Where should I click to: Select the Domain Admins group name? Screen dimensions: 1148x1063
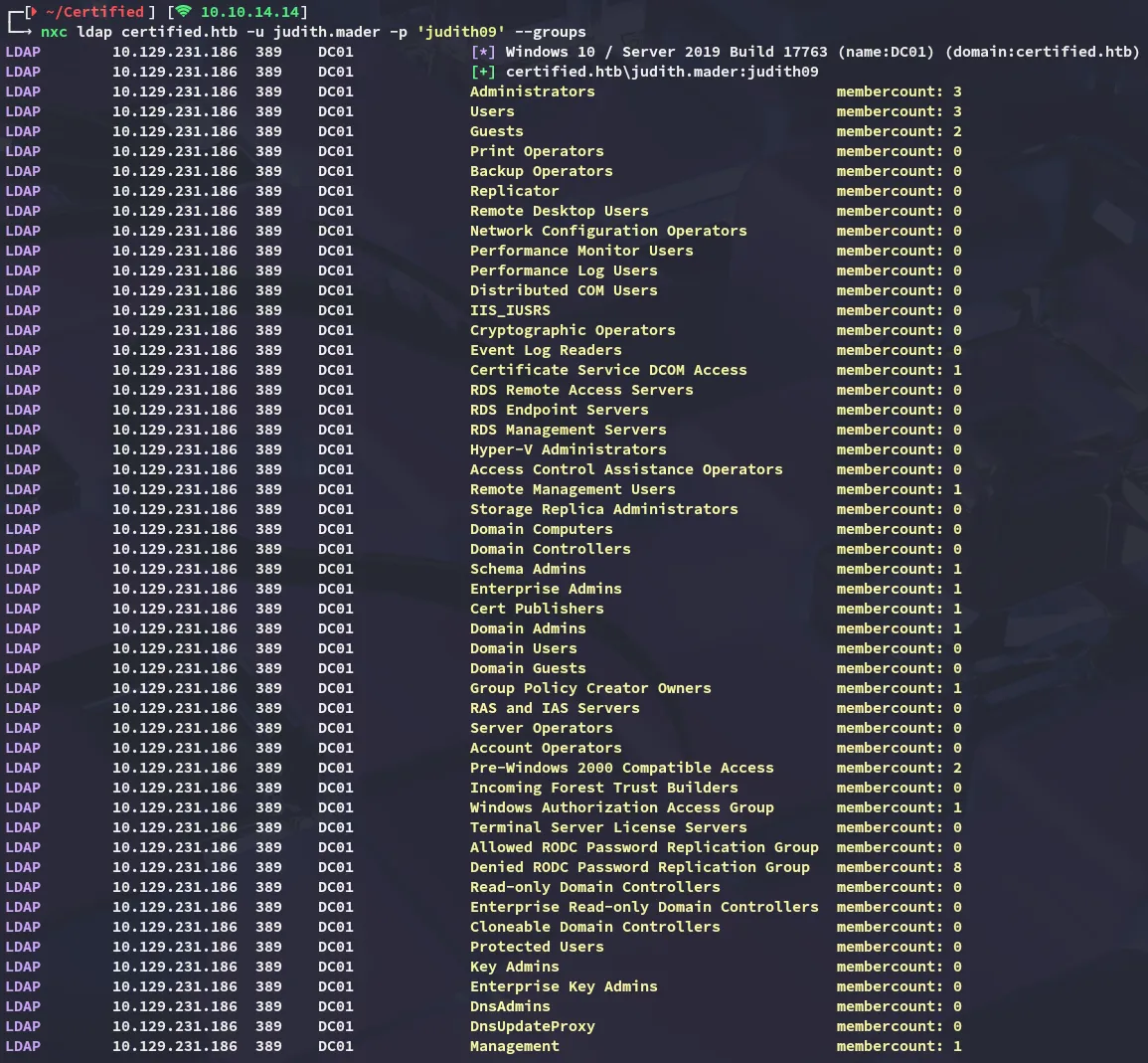(x=528, y=628)
